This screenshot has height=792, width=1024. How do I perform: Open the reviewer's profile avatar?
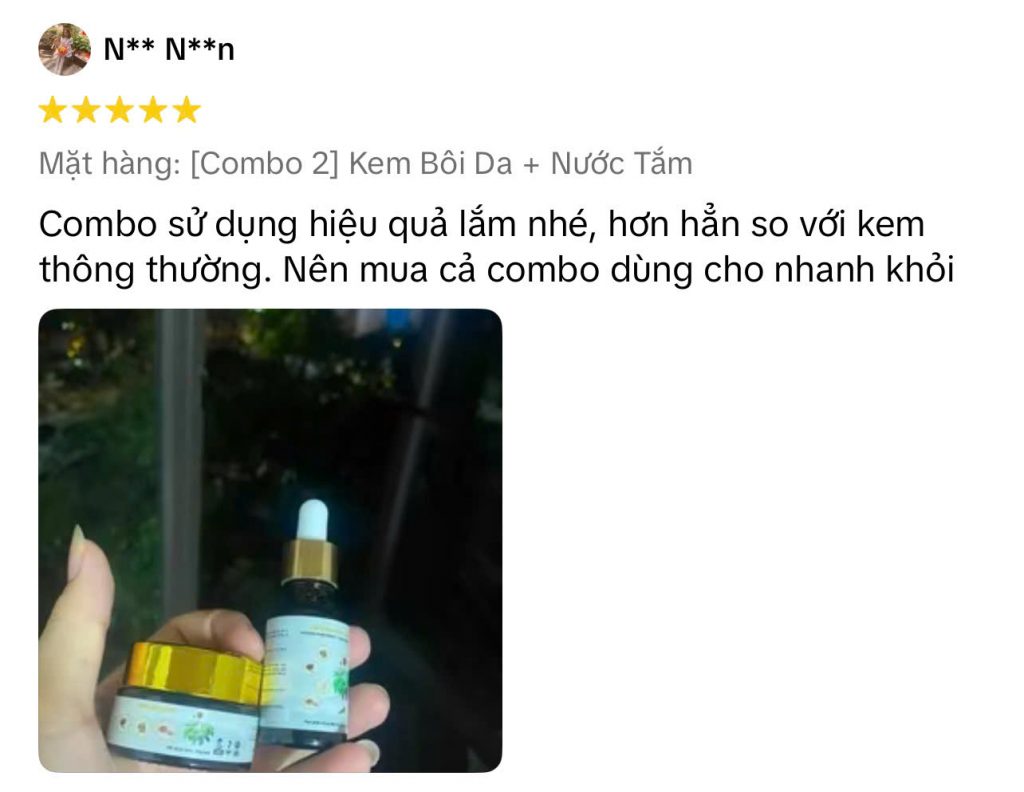coord(65,50)
